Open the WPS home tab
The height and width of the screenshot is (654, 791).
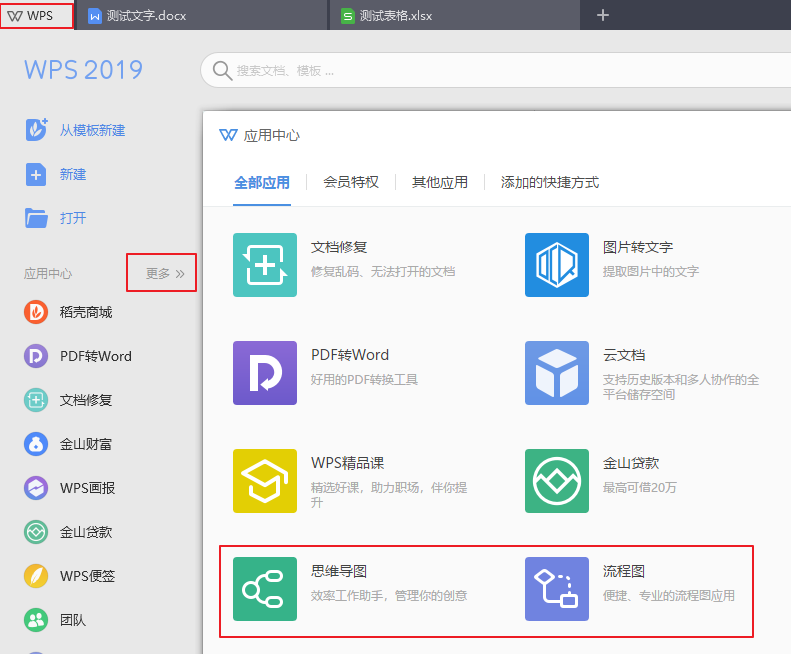click(x=37, y=15)
